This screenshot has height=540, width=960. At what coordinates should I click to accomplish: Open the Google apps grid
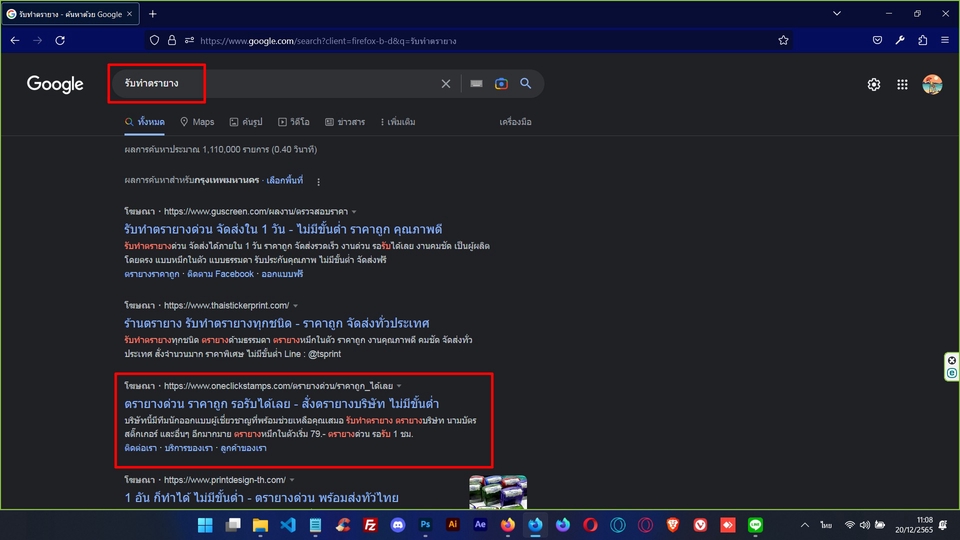click(x=902, y=84)
